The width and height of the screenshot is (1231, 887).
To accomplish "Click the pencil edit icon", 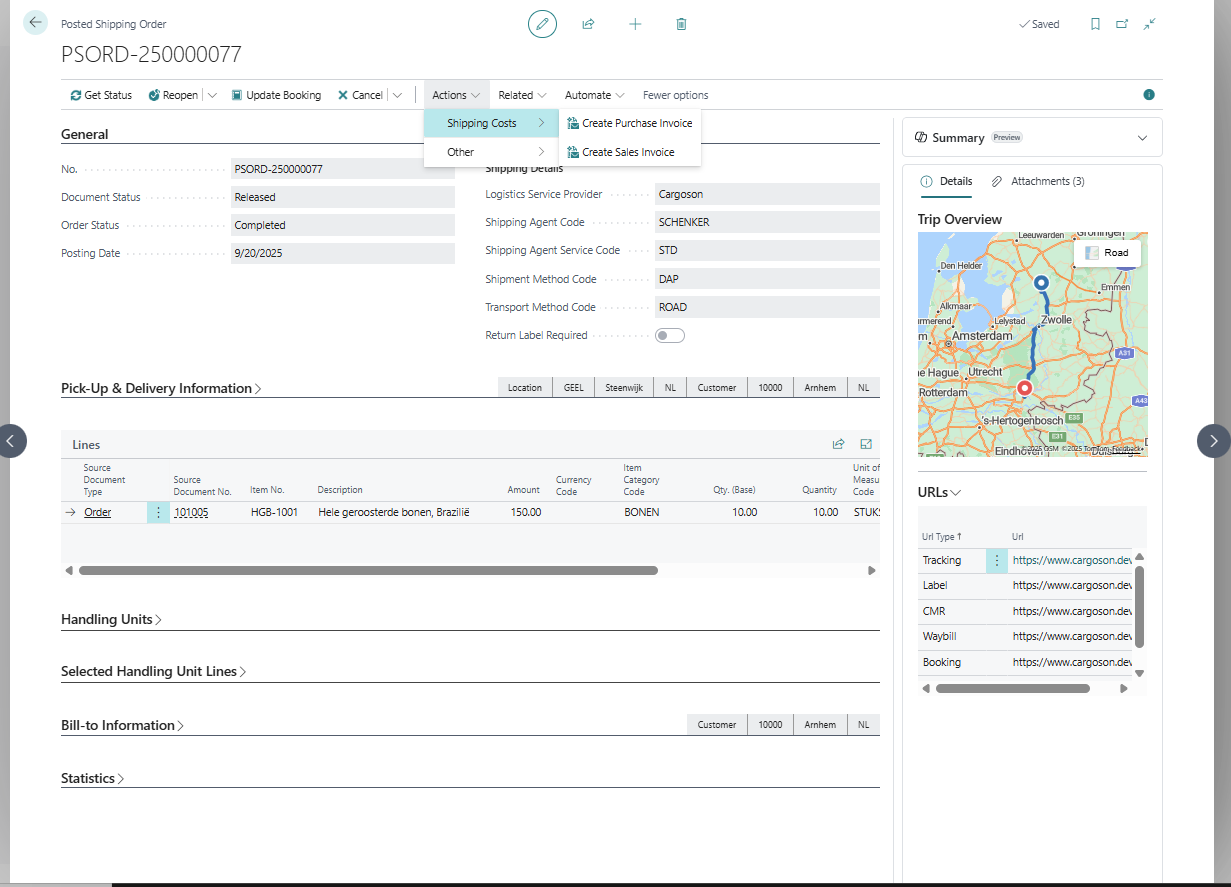I will (x=542, y=24).
